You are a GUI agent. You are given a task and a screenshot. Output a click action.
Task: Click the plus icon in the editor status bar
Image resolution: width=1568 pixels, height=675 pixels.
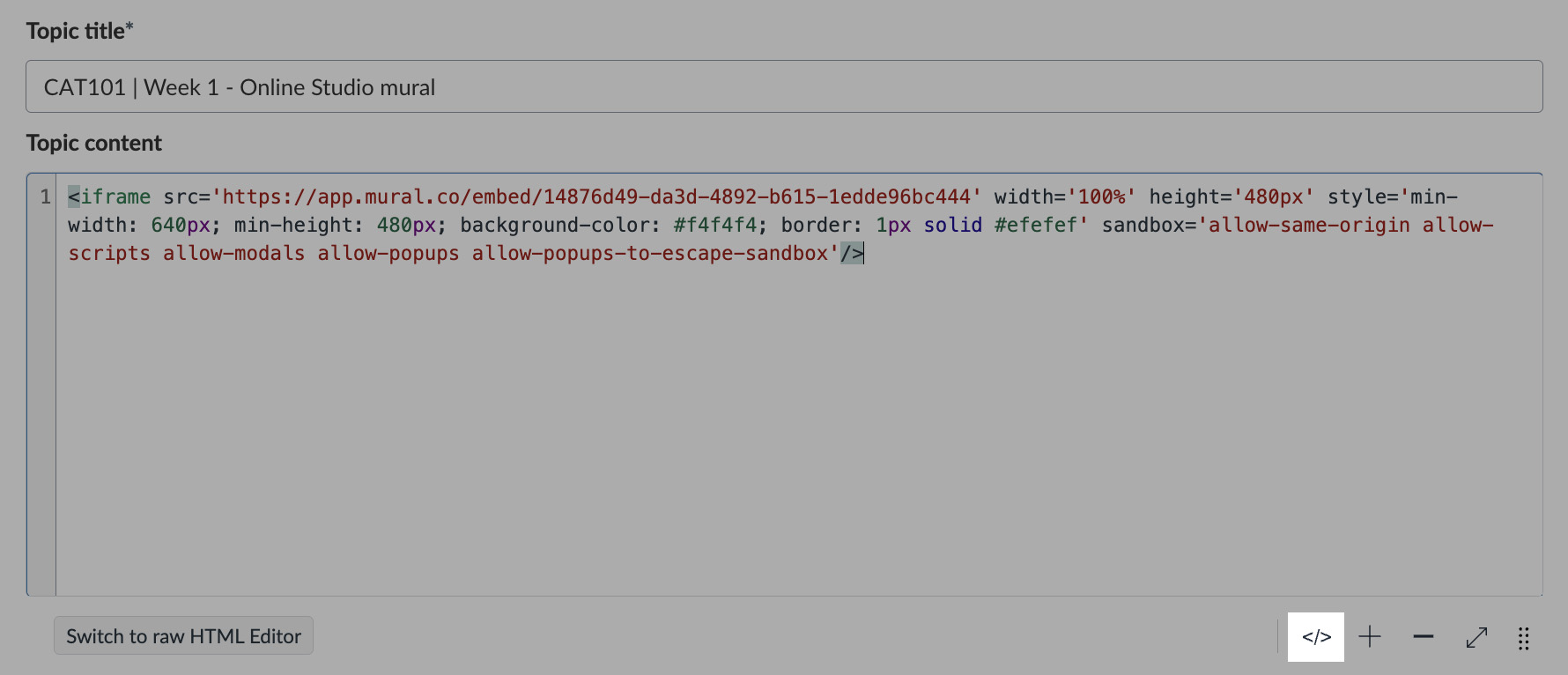point(1370,637)
